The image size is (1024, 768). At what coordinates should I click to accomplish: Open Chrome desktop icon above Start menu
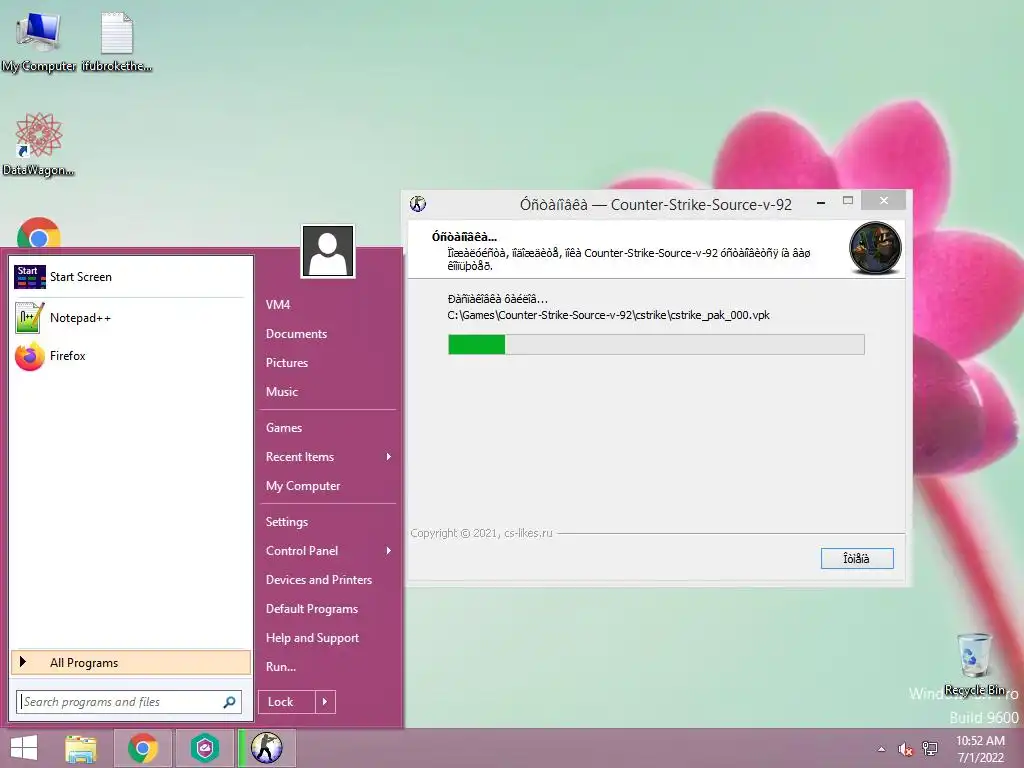coord(39,233)
